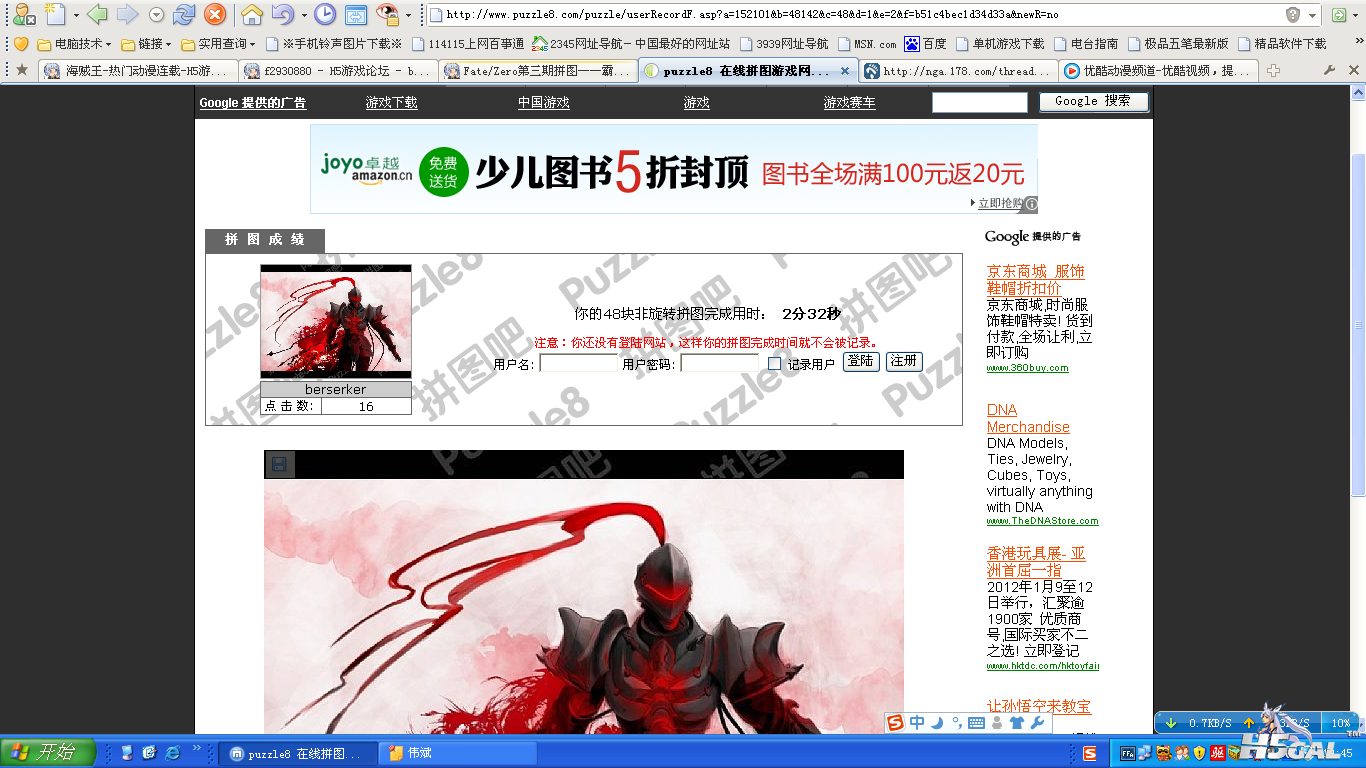This screenshot has width=1366, height=768.
Task: Open the 中国游戏 link
Action: 544,103
